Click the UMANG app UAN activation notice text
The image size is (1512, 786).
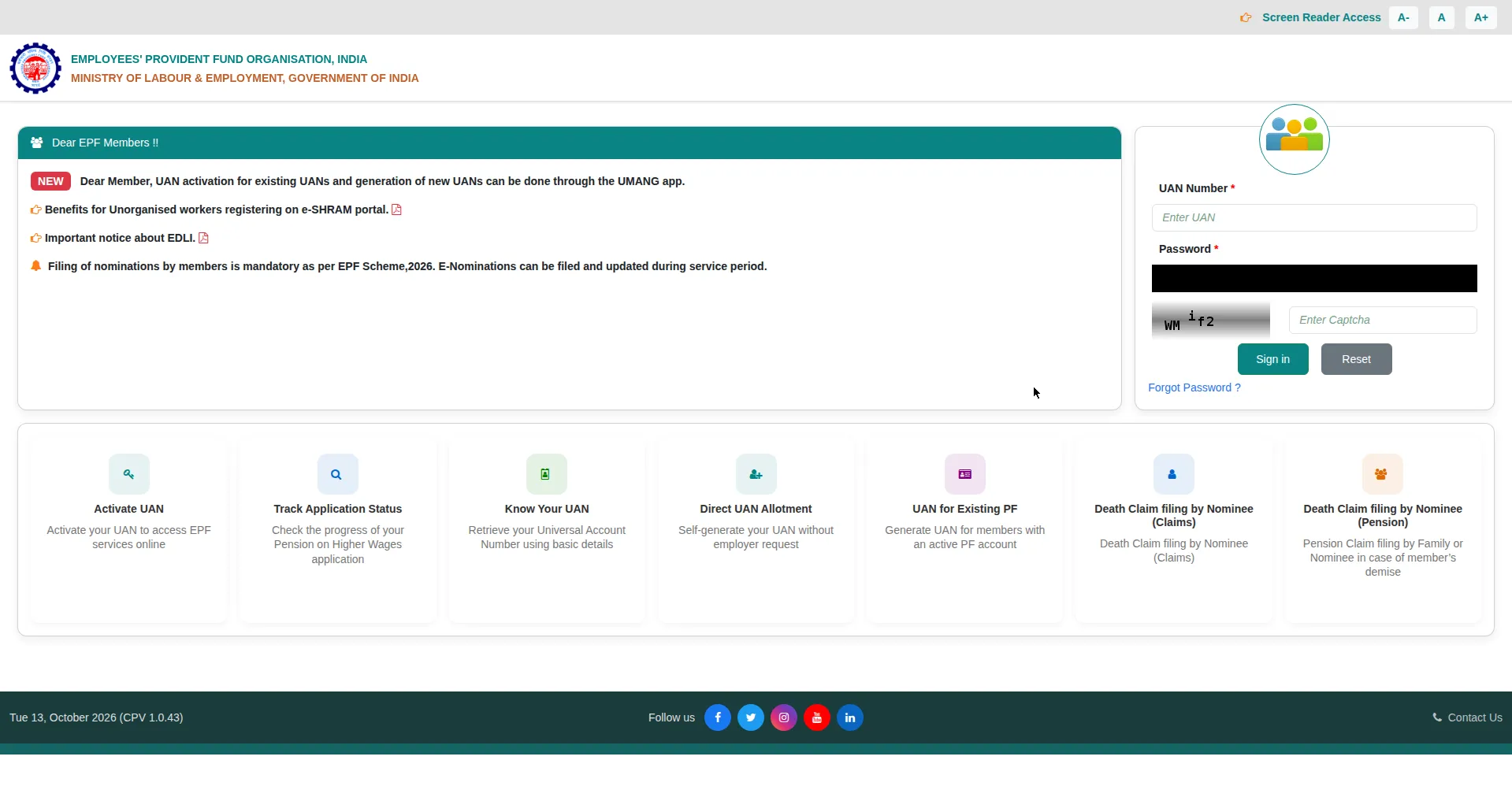(382, 181)
